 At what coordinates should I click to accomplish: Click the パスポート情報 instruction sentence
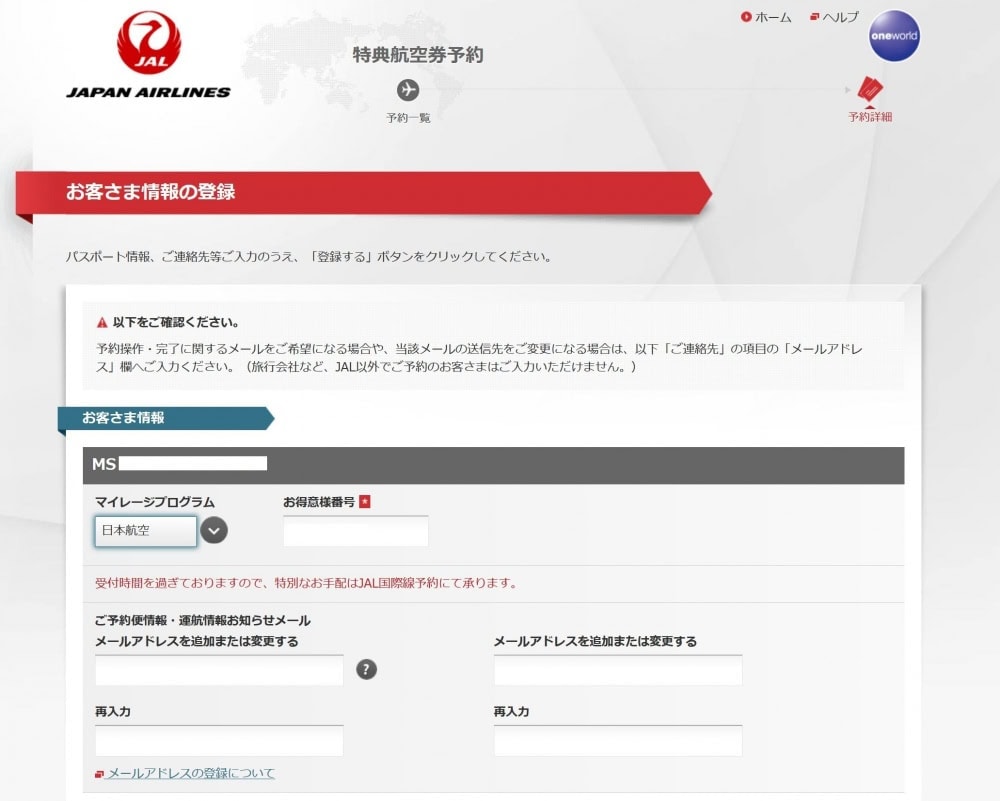coord(309,256)
